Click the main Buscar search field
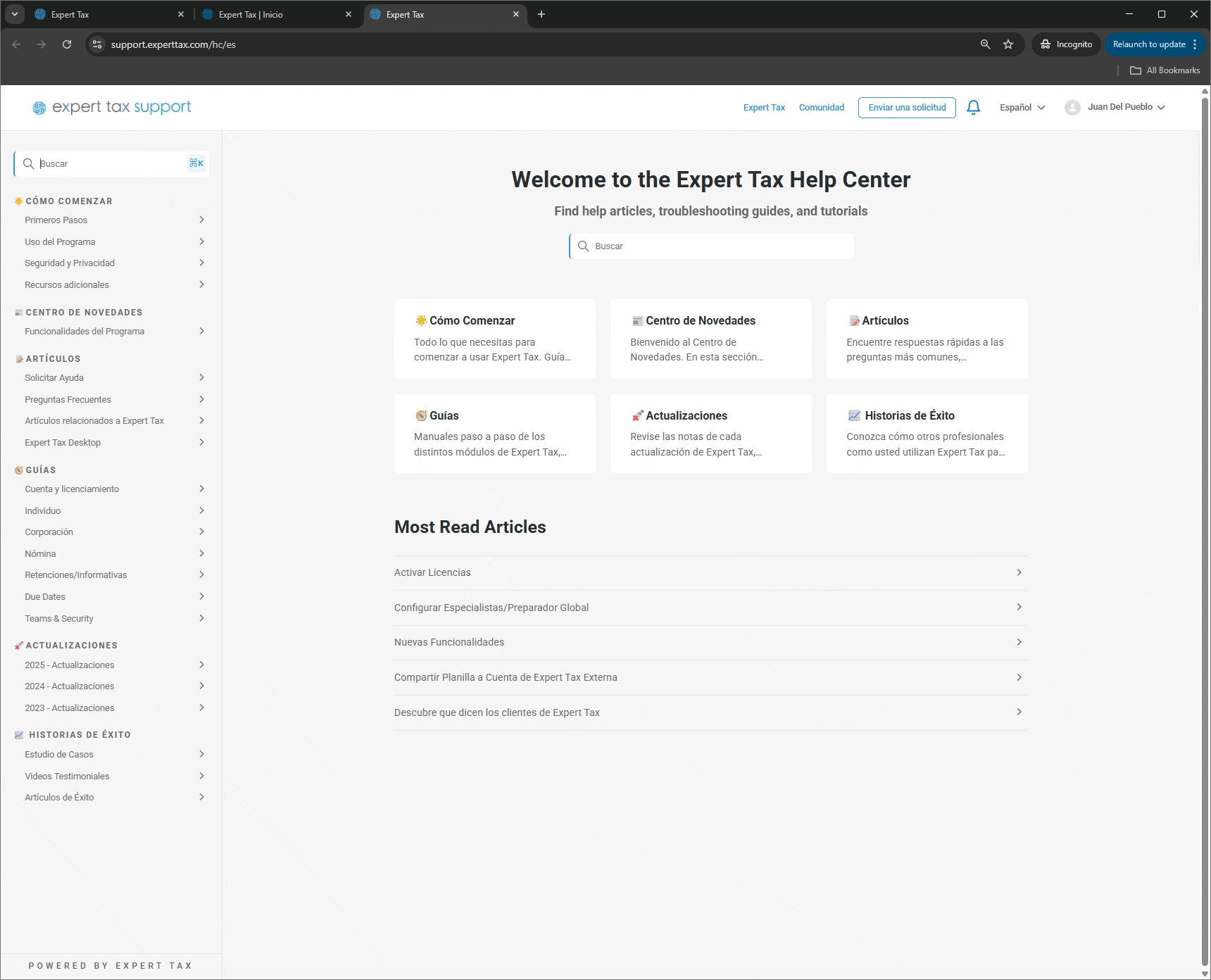The height and width of the screenshot is (980, 1211). (x=711, y=246)
